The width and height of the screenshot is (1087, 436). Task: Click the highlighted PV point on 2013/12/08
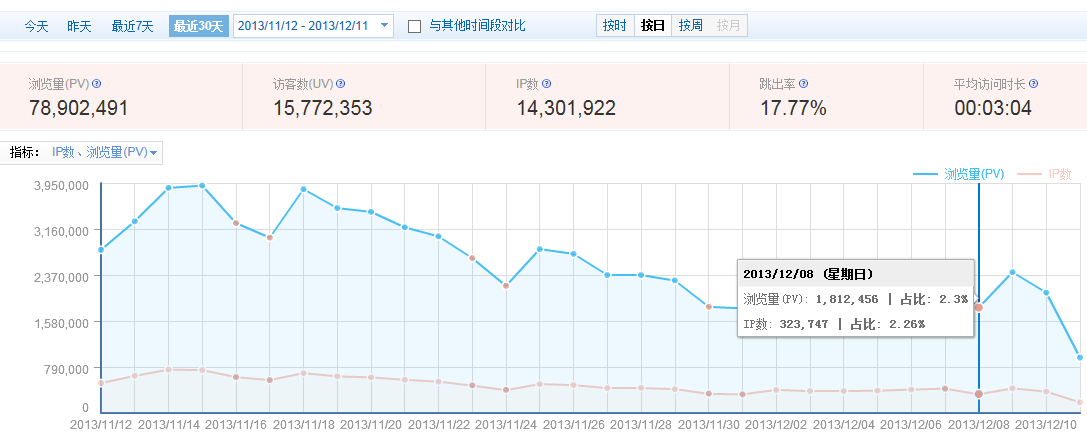(979, 307)
